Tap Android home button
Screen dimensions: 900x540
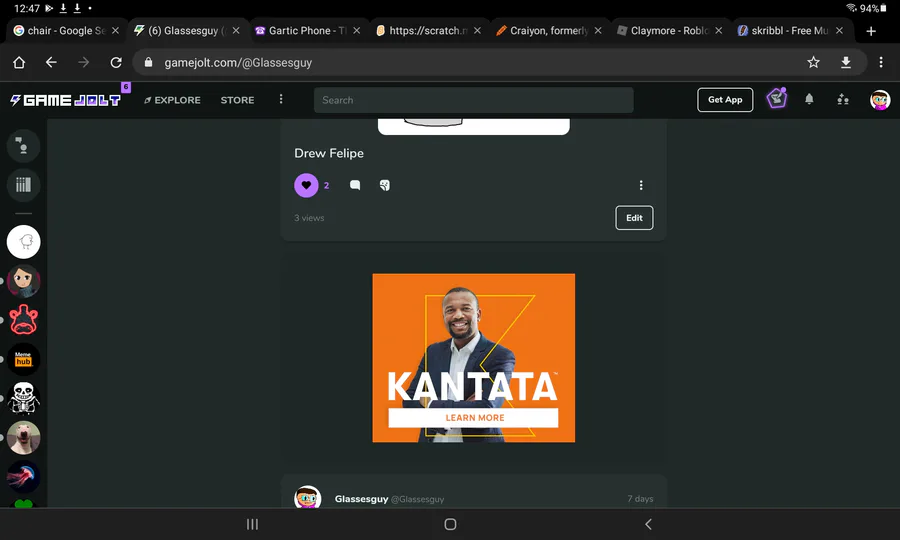pyautogui.click(x=450, y=524)
